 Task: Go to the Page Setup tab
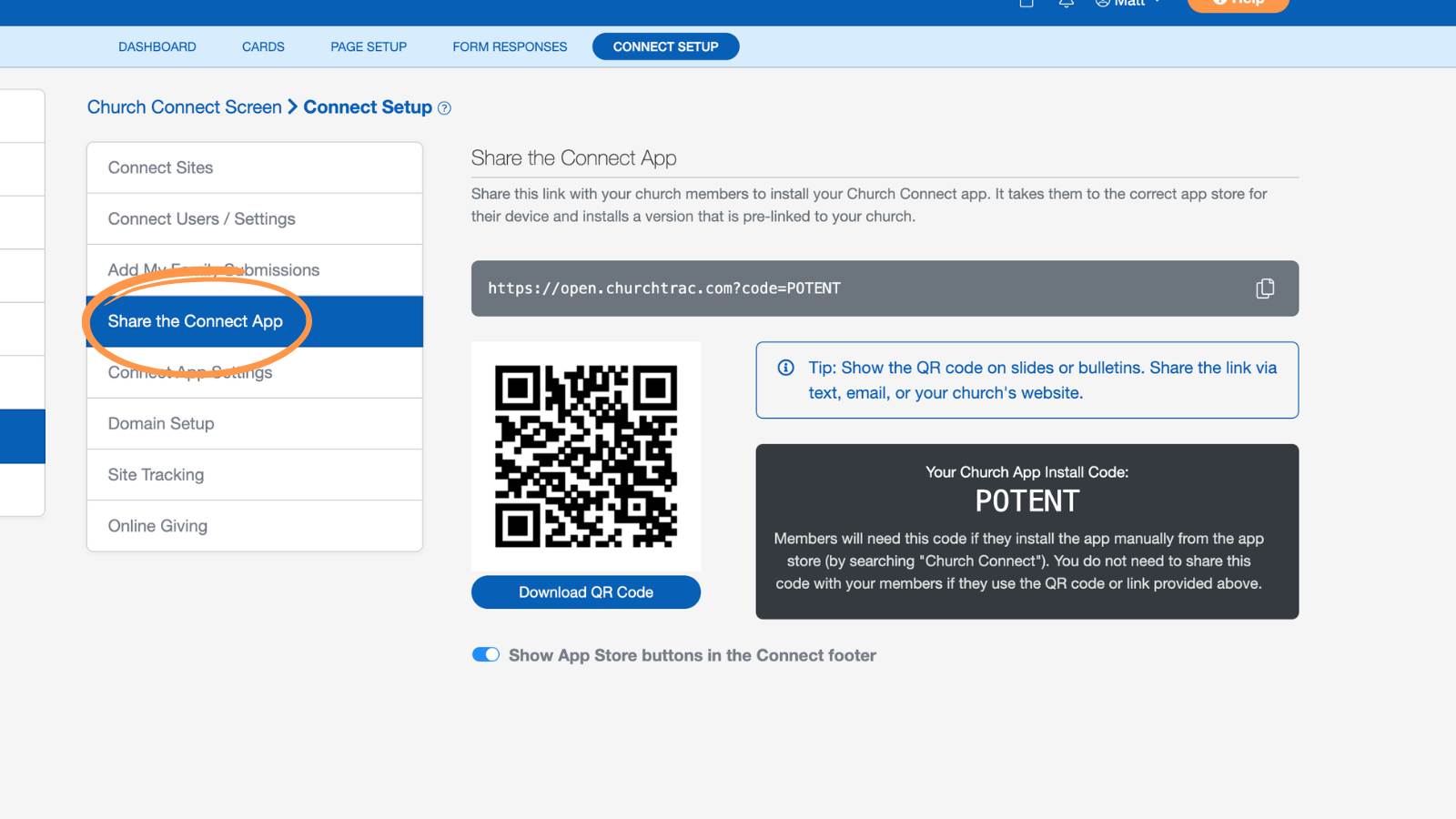(x=369, y=46)
